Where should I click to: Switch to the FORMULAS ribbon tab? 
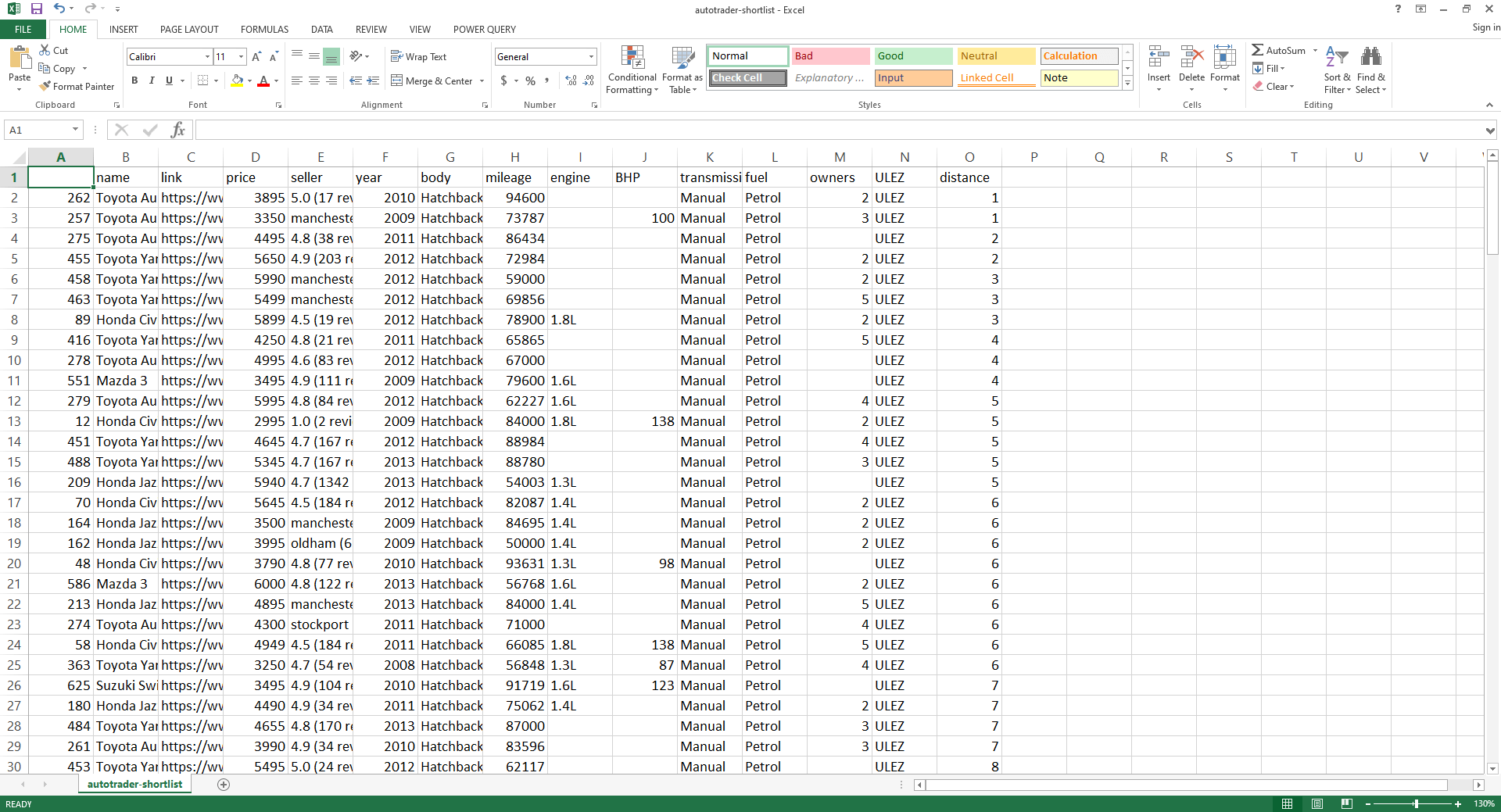point(263,29)
